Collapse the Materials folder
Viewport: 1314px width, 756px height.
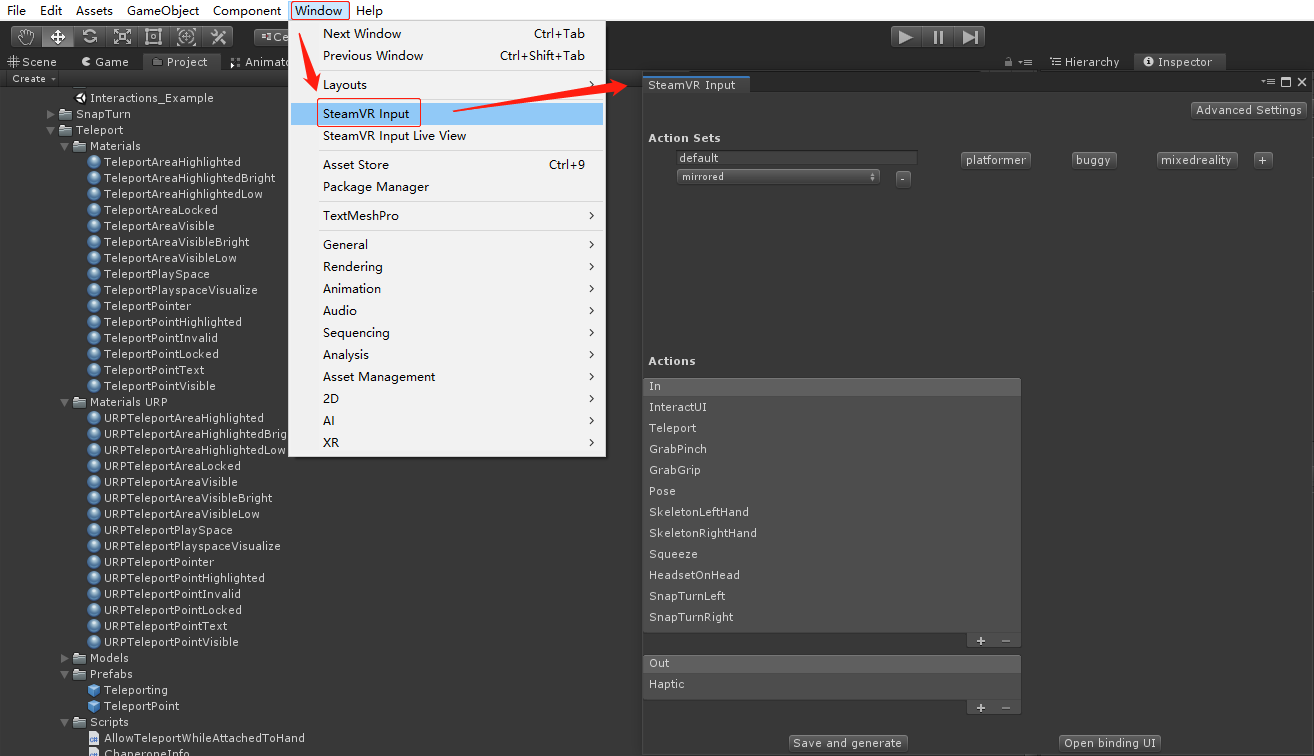[65, 146]
